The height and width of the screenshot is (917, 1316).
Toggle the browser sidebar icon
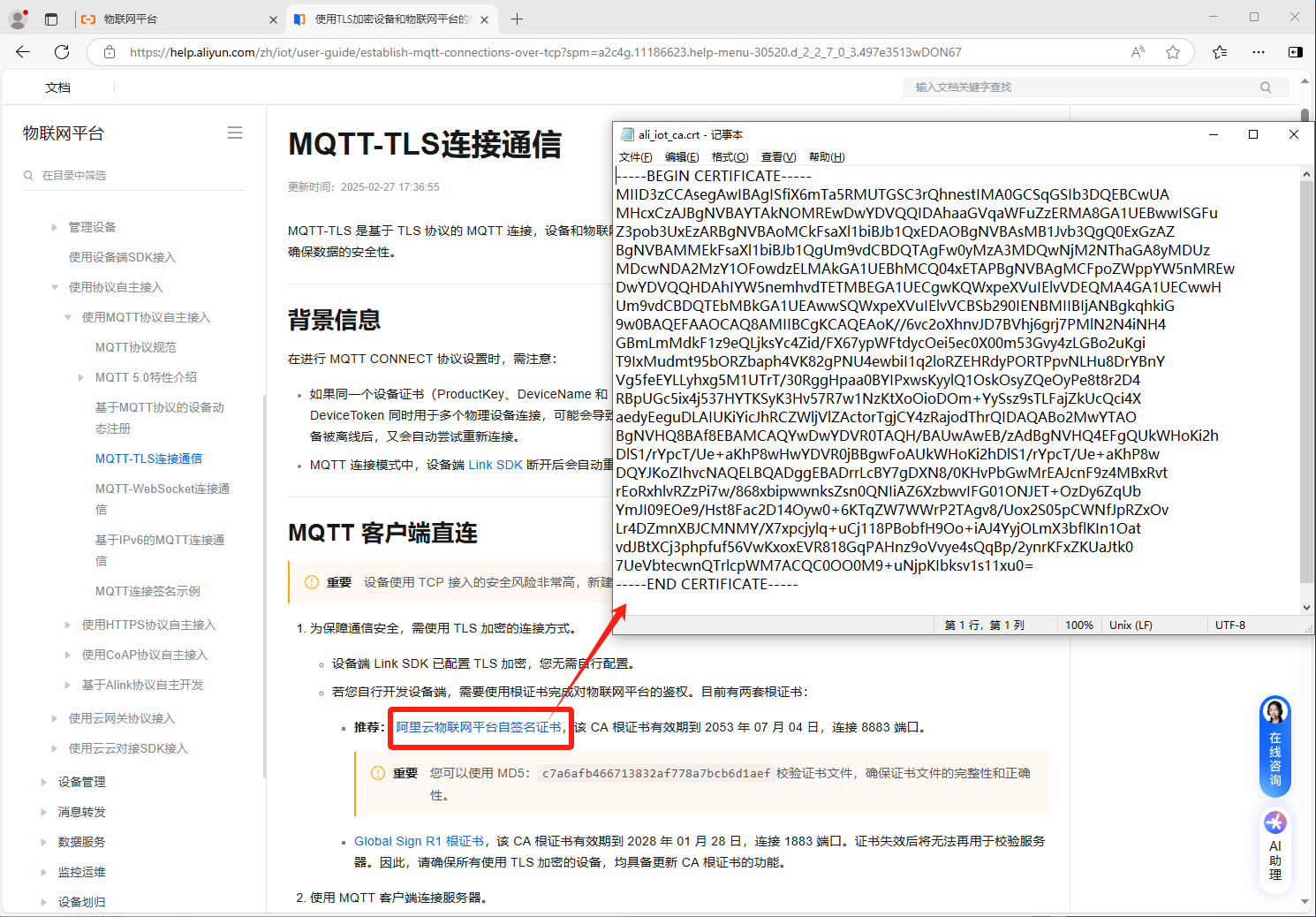coord(1296,52)
